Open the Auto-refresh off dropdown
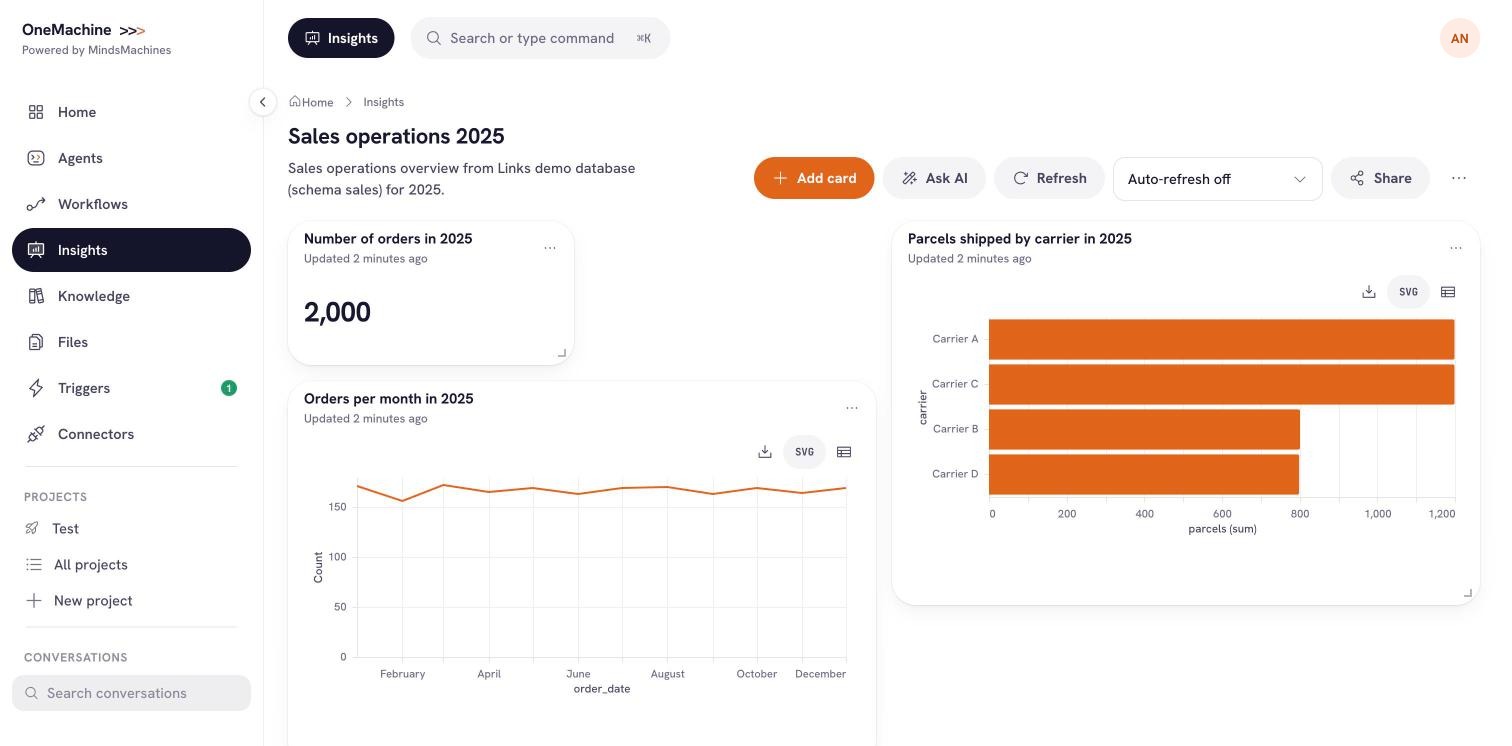The image size is (1512, 746). coord(1217,179)
